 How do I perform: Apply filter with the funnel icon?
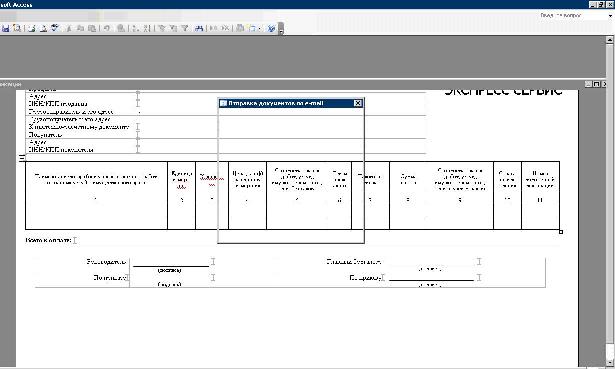[x=184, y=28]
